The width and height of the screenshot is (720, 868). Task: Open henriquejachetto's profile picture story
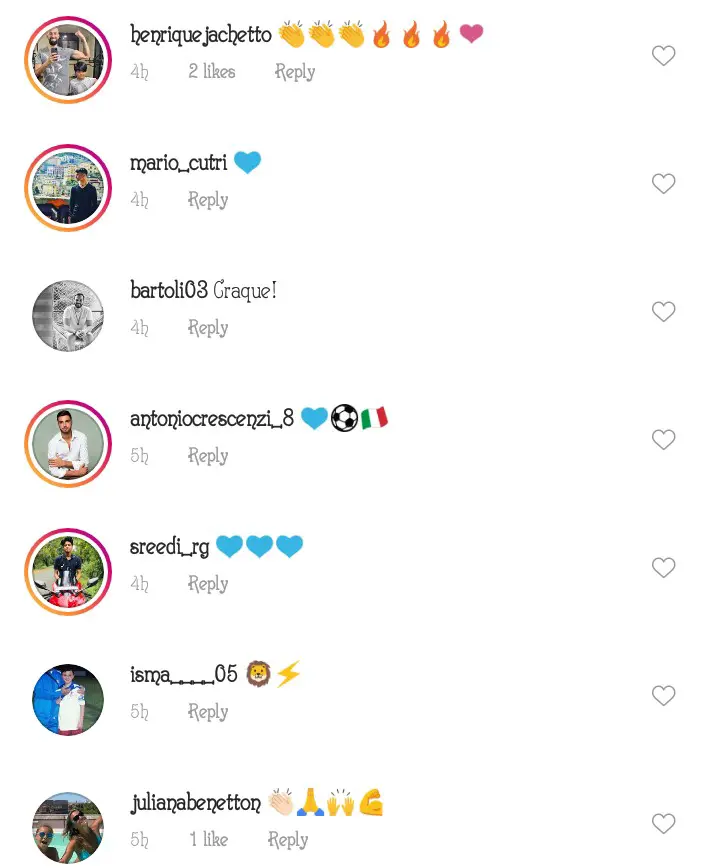(x=68, y=60)
